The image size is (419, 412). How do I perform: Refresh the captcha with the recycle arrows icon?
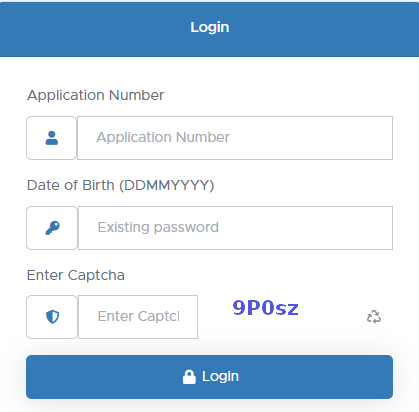[374, 317]
